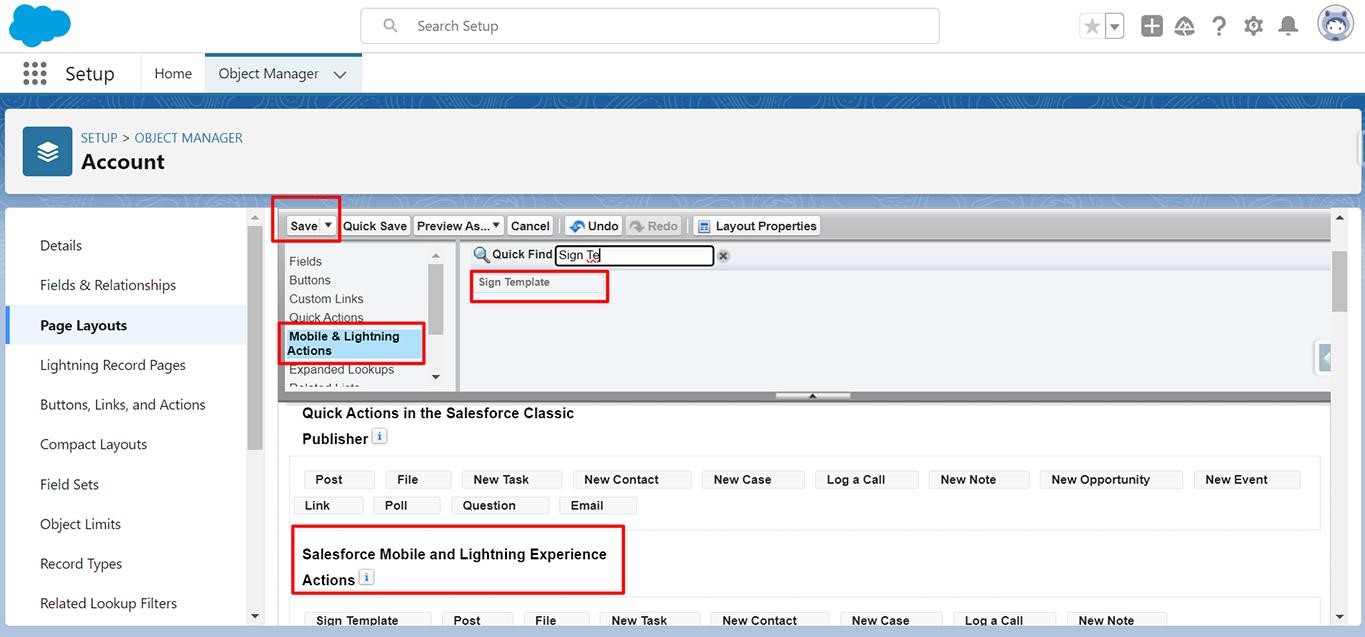Image resolution: width=1365 pixels, height=637 pixels.
Task: Click the Link action in Classic Publisher
Action: (x=328, y=506)
